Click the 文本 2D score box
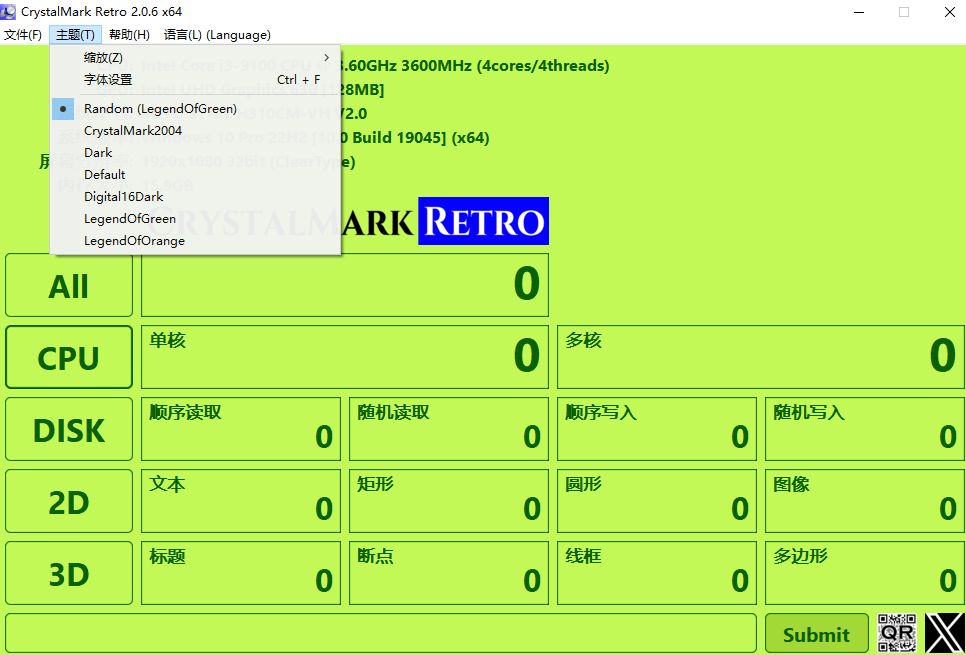 241,502
